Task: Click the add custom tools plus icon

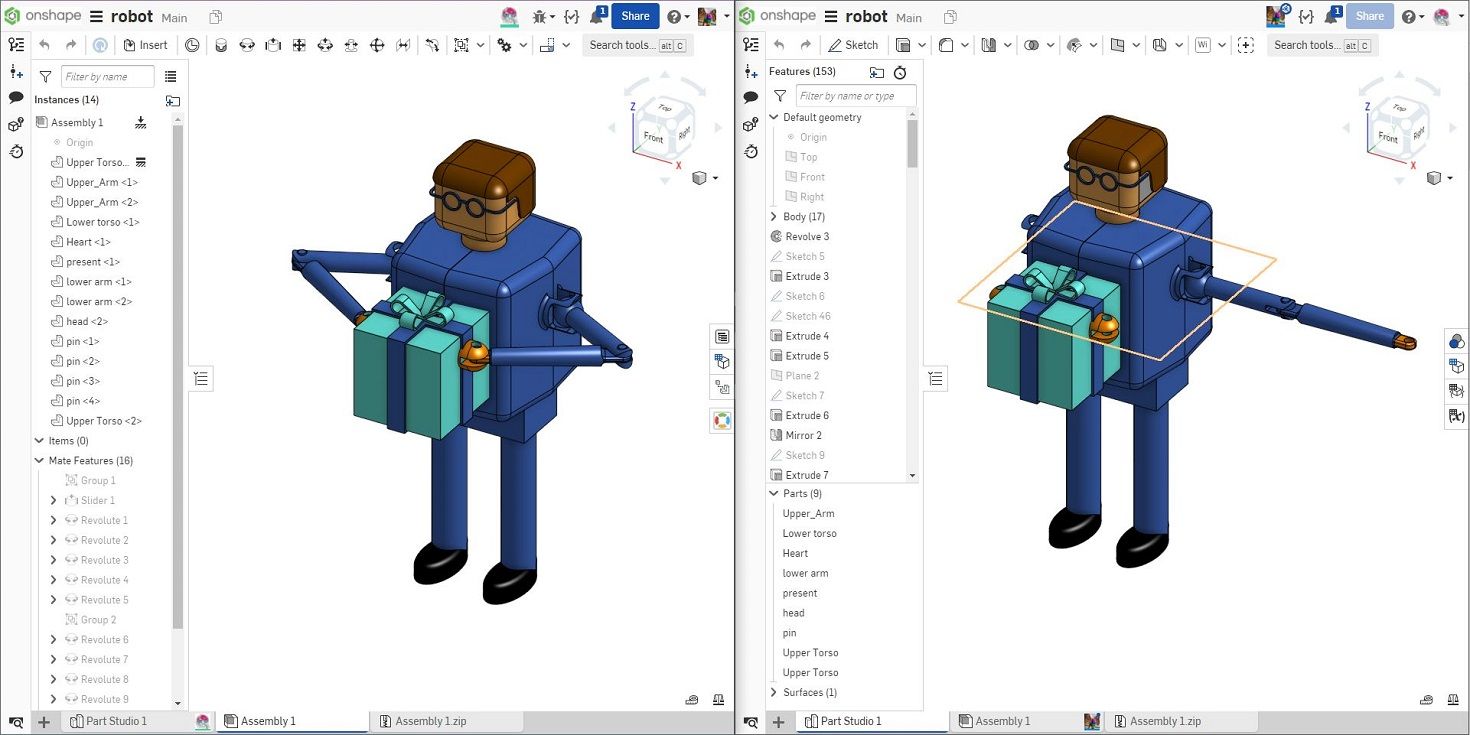Action: point(1245,45)
